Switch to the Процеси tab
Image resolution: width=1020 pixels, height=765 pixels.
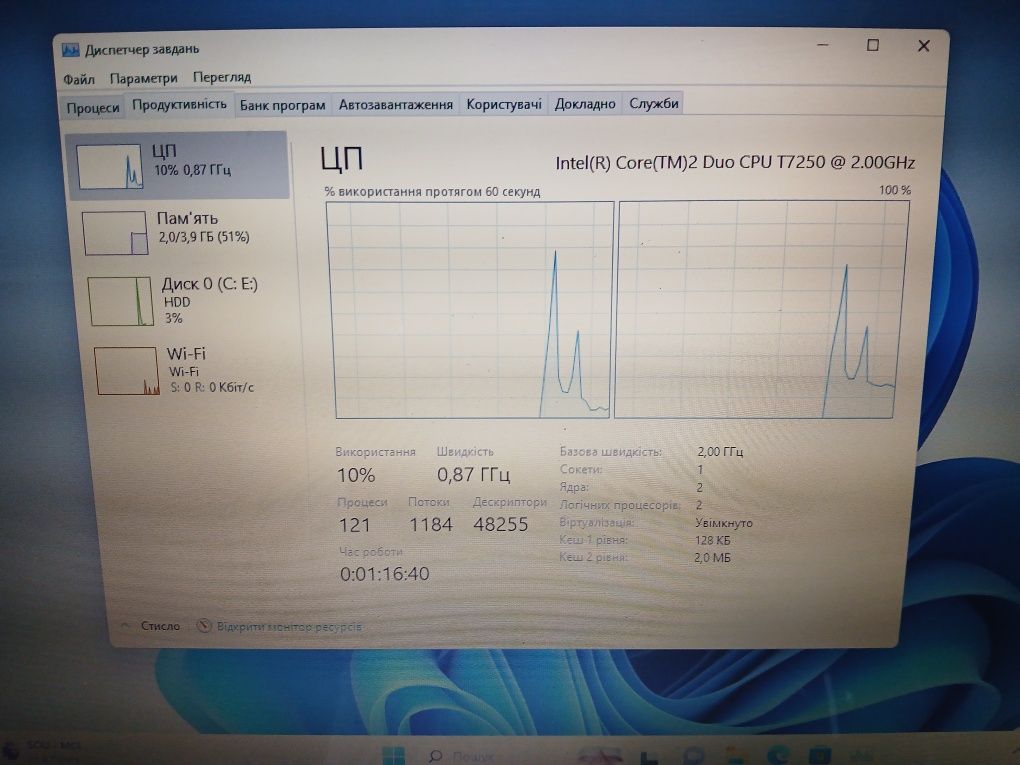click(x=93, y=108)
